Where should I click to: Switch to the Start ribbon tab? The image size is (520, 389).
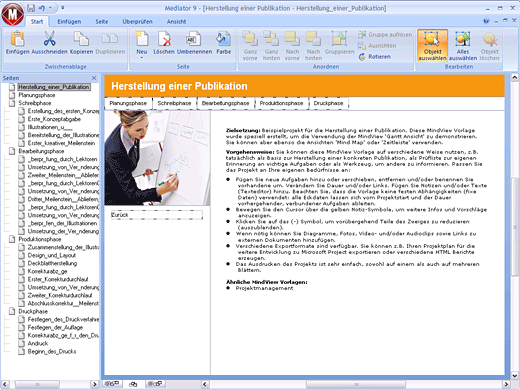point(37,22)
